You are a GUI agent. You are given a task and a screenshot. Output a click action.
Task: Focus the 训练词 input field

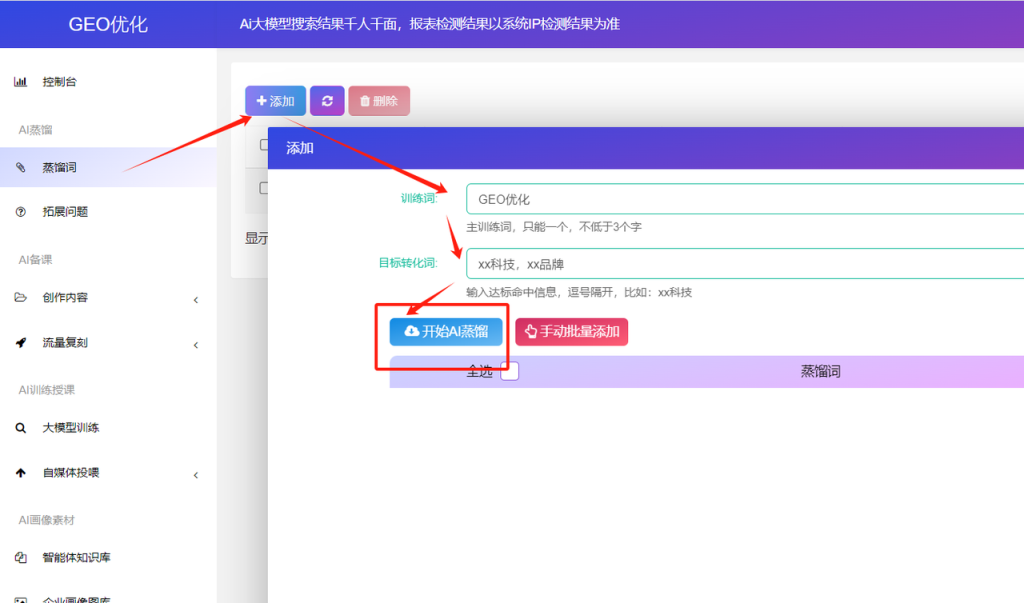pos(744,199)
